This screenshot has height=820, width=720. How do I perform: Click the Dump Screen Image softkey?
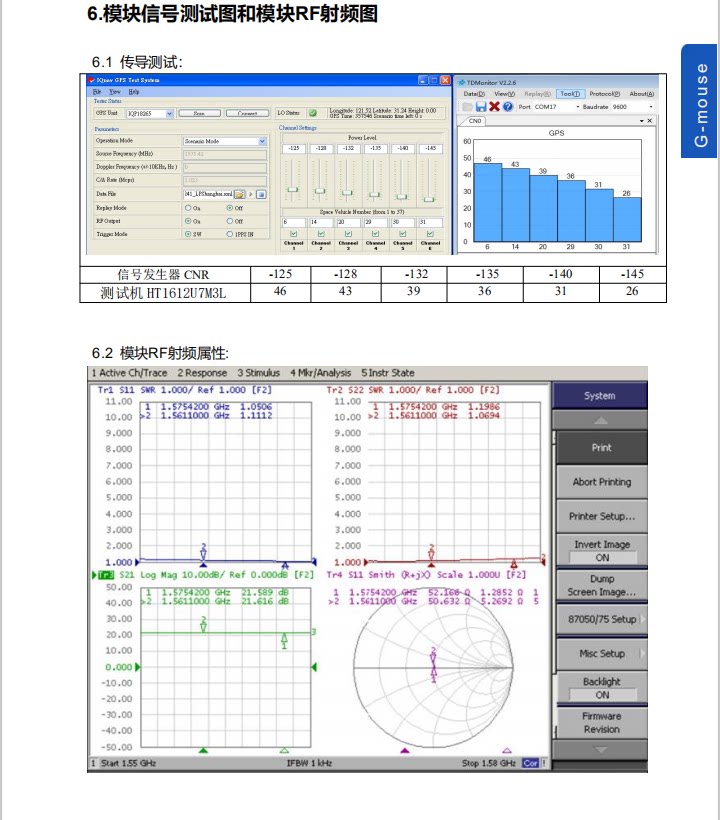[601, 585]
